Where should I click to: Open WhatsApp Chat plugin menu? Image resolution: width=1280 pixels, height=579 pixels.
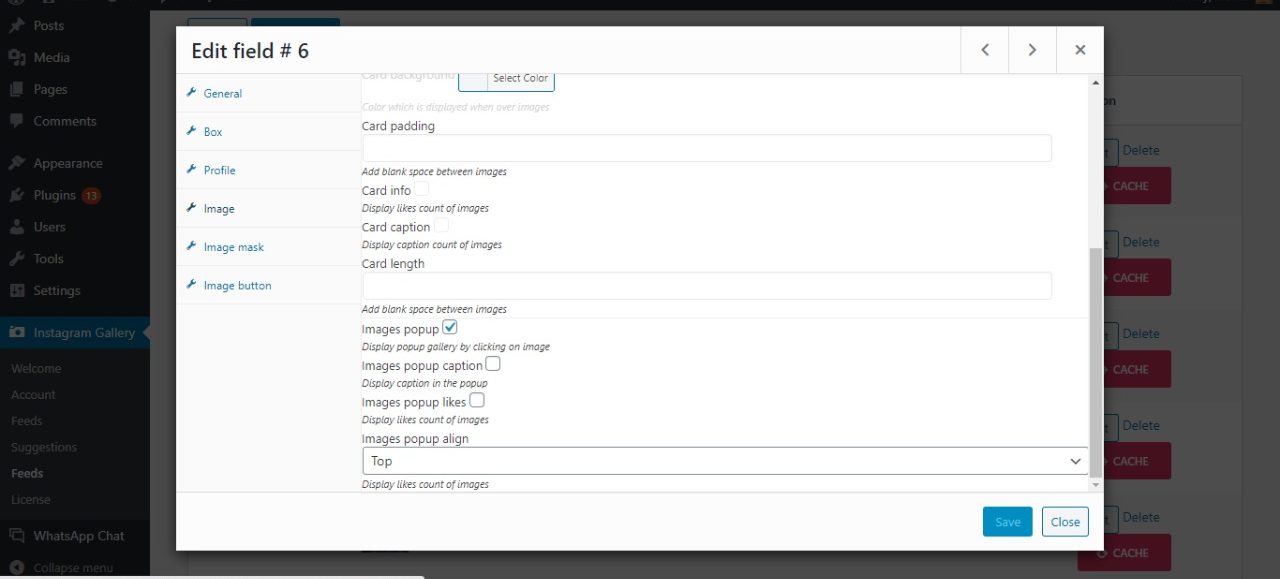(x=78, y=536)
